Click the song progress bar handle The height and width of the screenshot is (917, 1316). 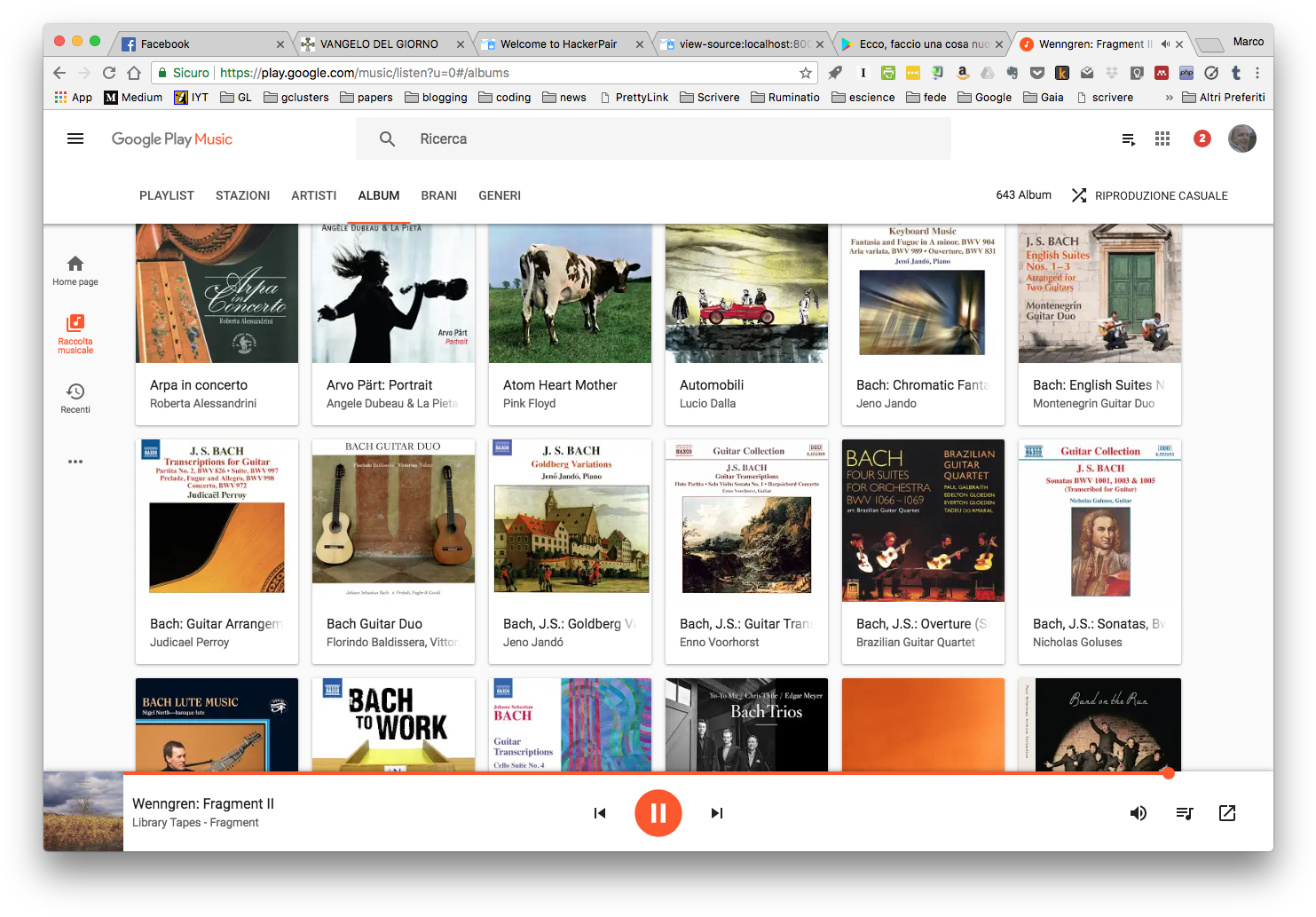click(x=1169, y=773)
